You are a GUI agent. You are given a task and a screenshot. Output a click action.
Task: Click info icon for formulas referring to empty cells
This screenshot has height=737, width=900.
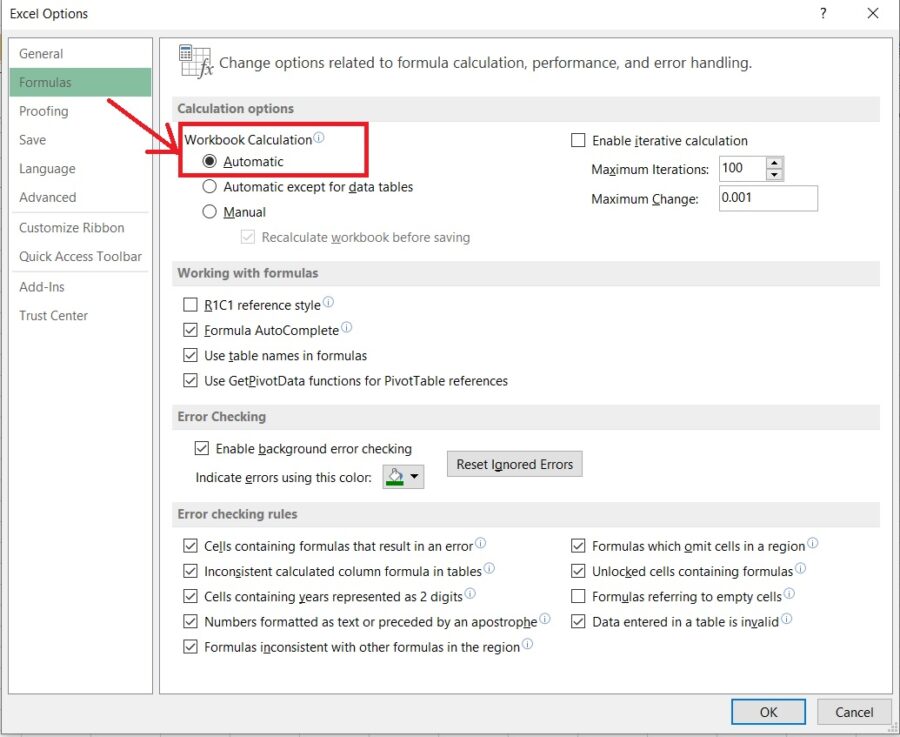click(x=789, y=594)
